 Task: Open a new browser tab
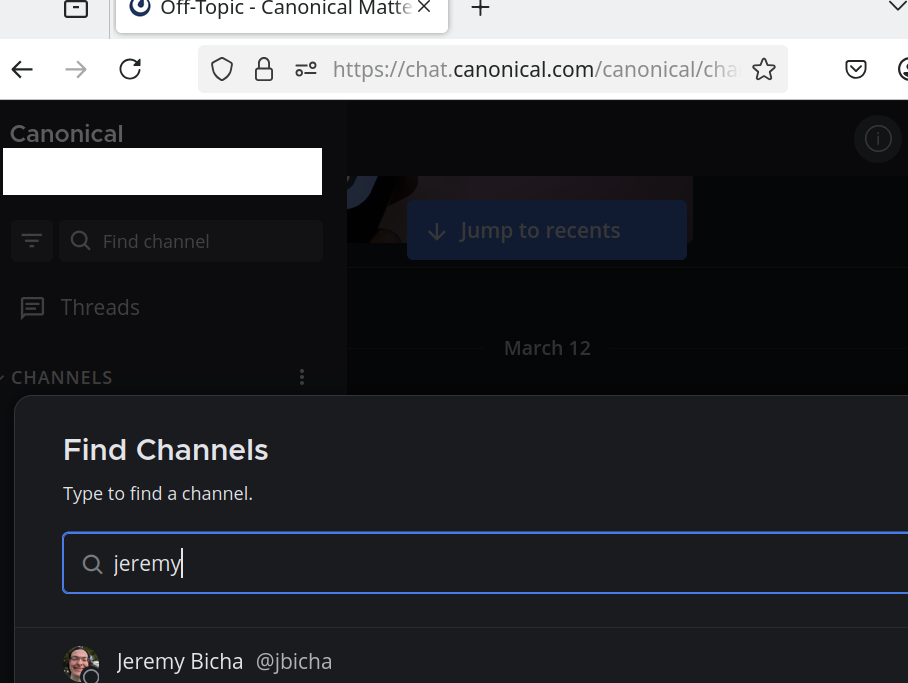pos(480,8)
